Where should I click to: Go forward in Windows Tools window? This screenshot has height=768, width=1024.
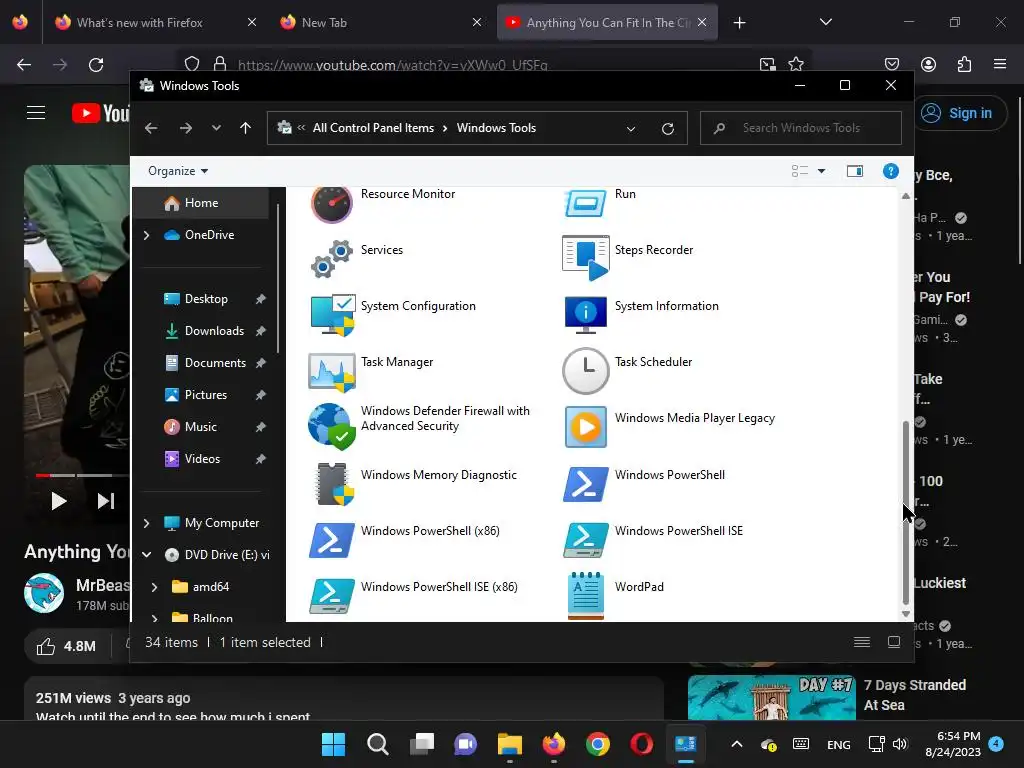tap(185, 128)
